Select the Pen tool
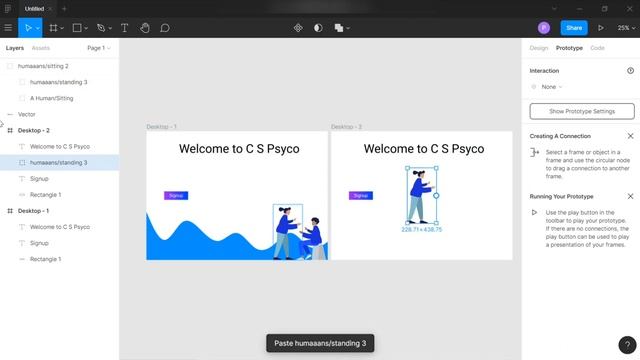 (x=101, y=28)
